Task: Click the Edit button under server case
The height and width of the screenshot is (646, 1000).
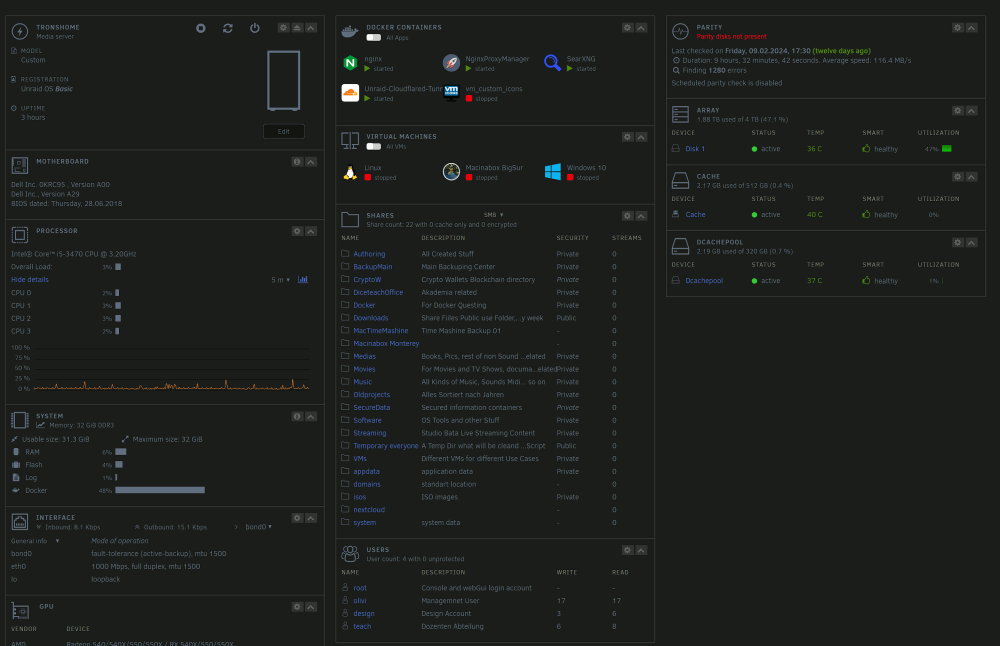Action: (x=284, y=131)
